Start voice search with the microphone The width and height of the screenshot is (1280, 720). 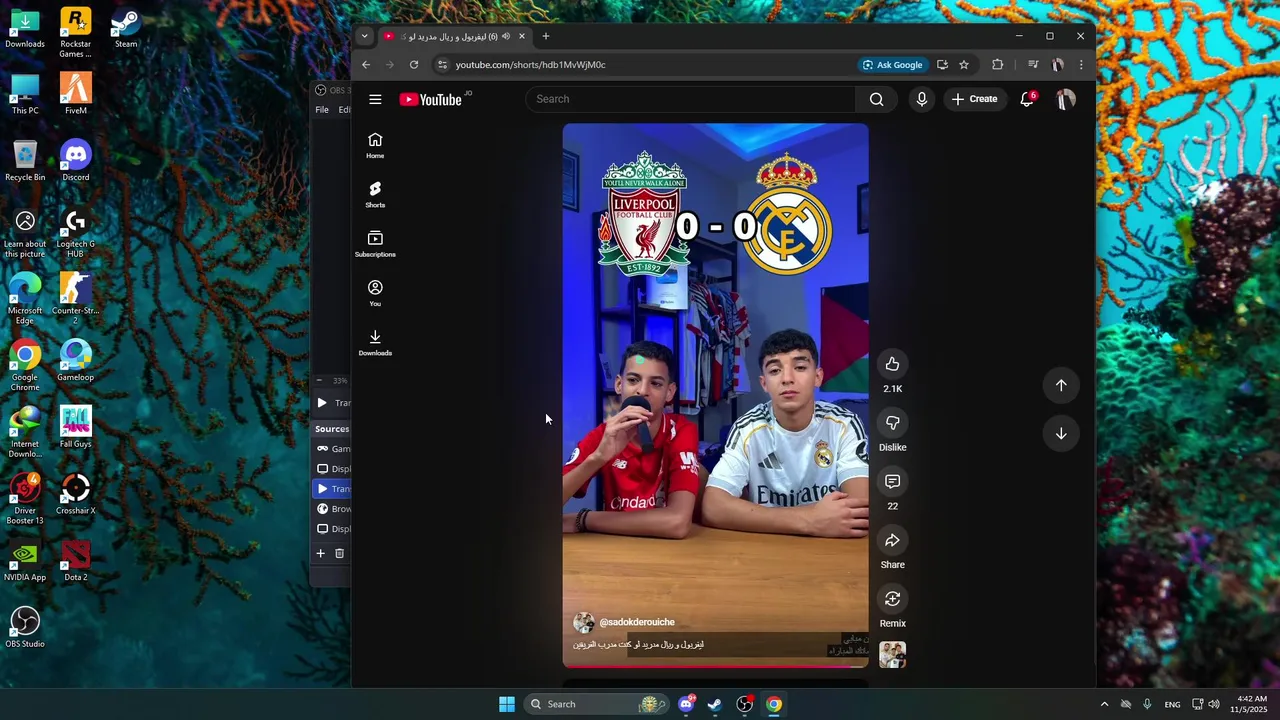(921, 99)
